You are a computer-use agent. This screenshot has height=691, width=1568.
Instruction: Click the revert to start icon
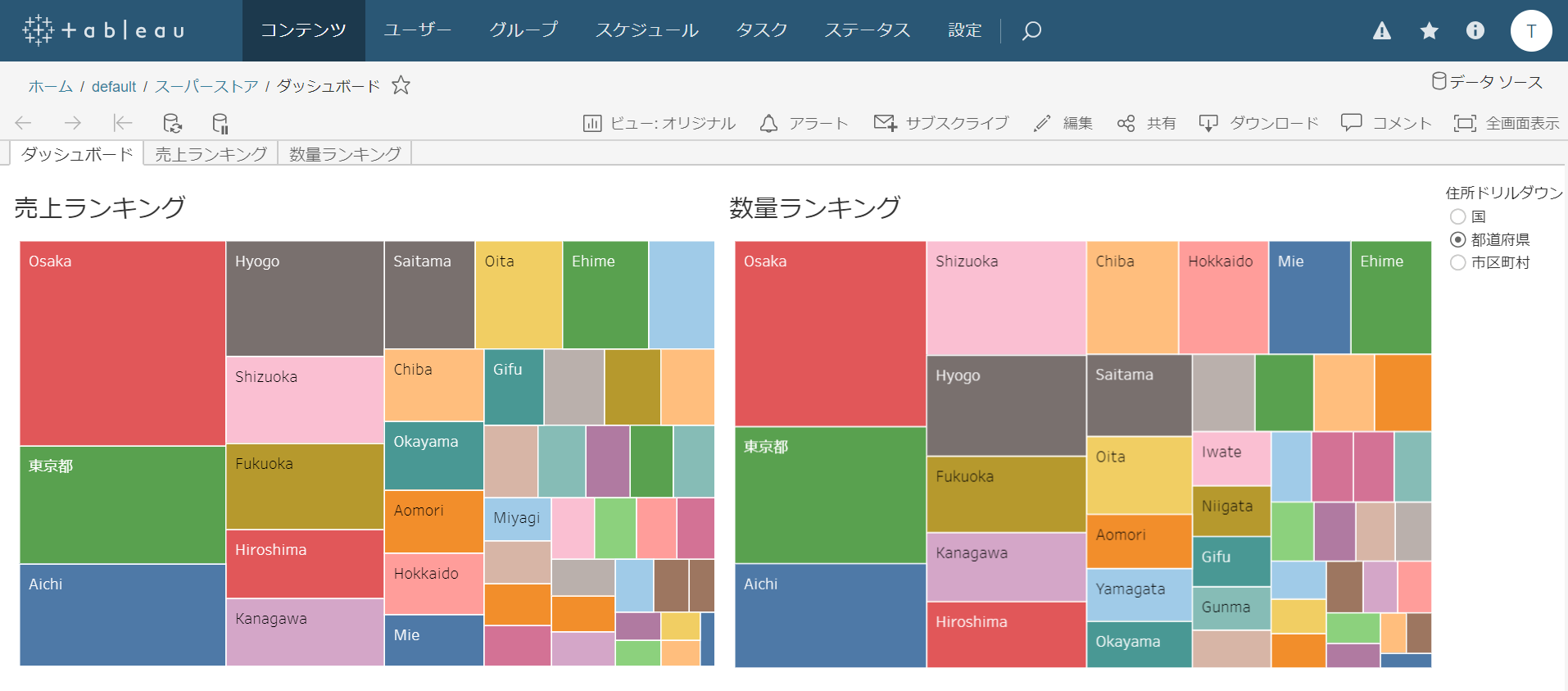123,123
